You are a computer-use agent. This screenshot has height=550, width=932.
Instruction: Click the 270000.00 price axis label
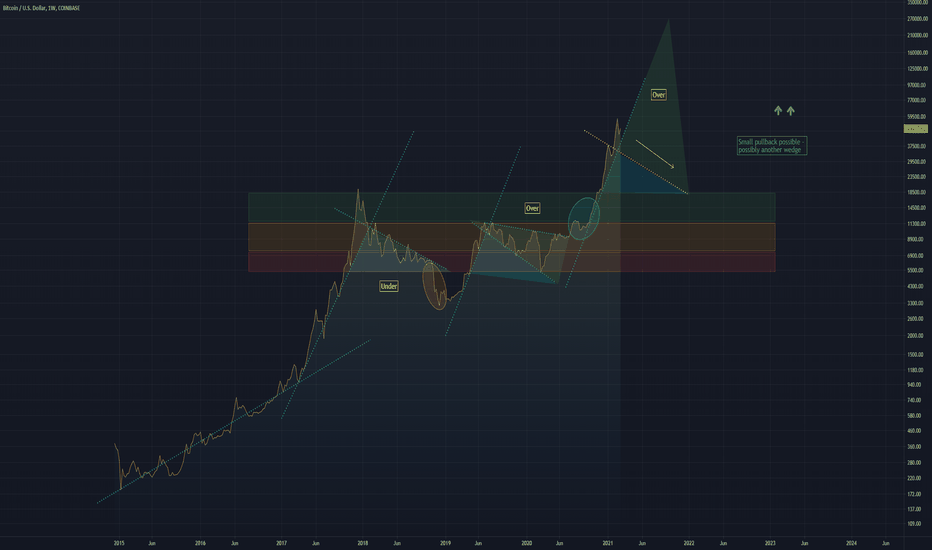point(917,19)
